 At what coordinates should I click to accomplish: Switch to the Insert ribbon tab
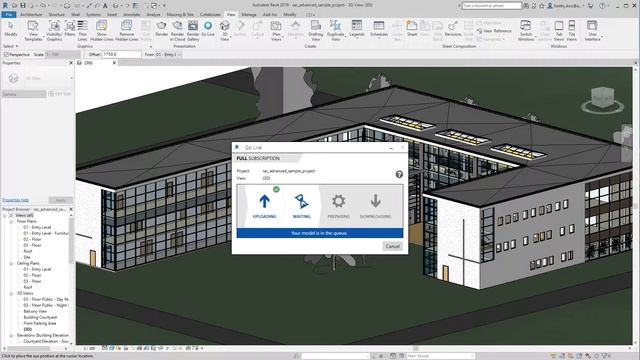(x=112, y=15)
